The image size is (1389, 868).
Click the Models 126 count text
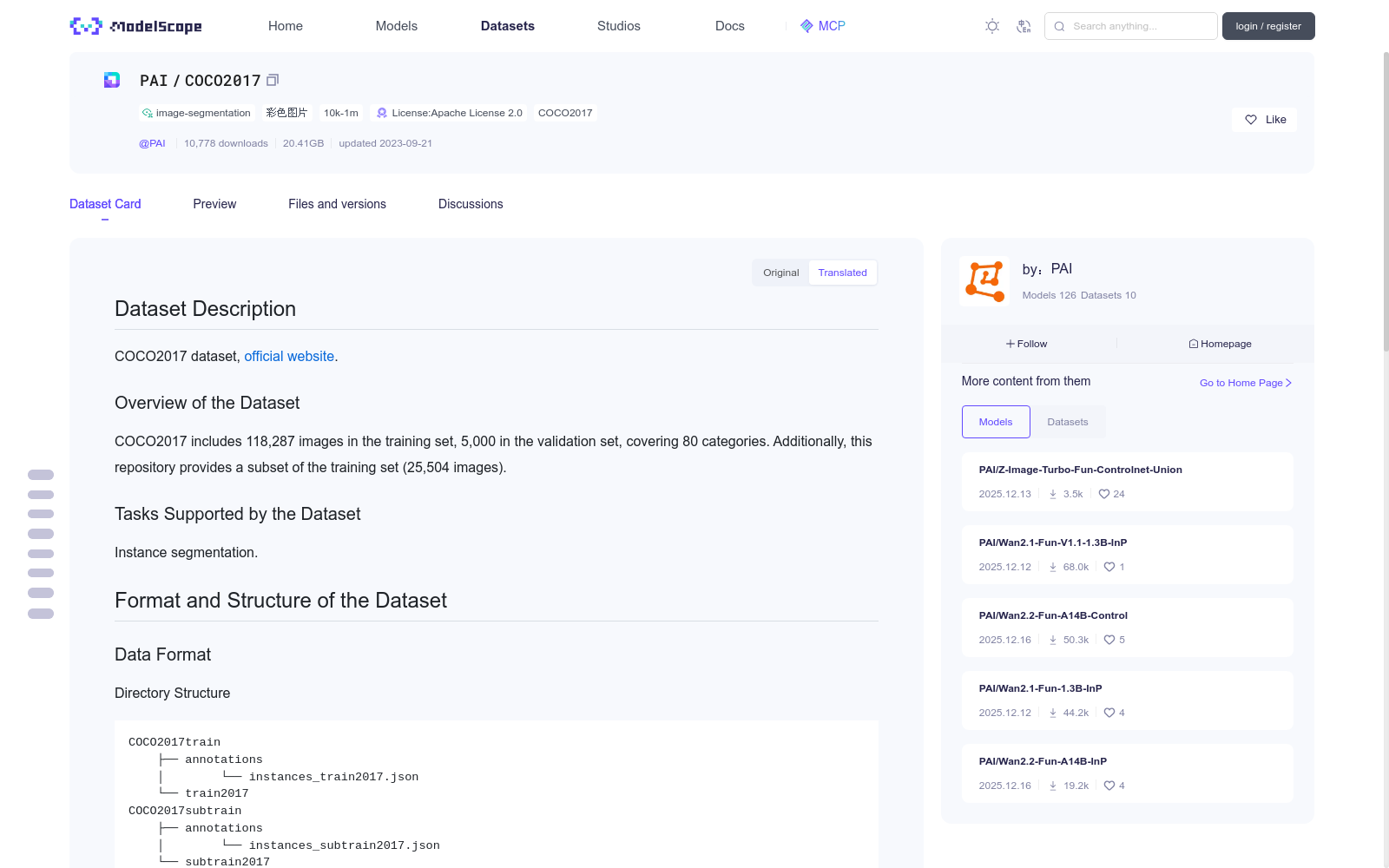point(1050,295)
